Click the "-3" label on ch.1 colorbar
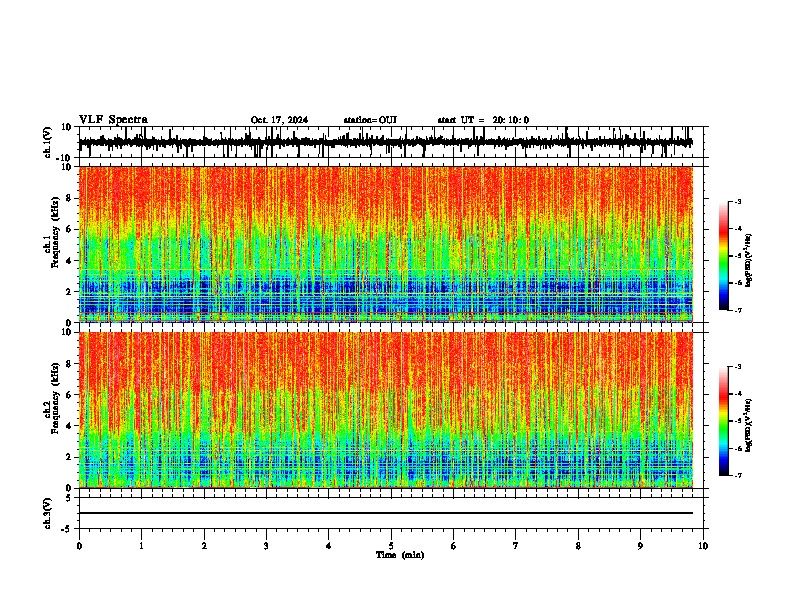The height and width of the screenshot is (612, 792). pos(737,201)
